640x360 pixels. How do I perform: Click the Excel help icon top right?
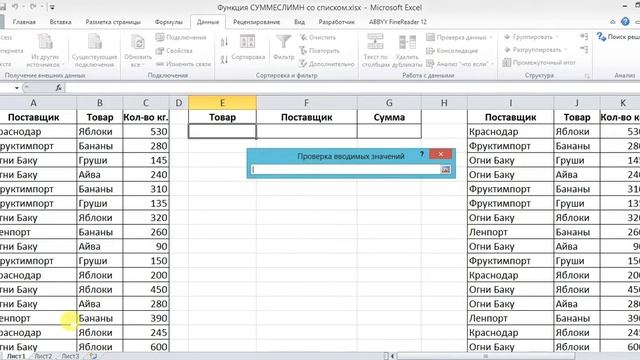point(625,22)
